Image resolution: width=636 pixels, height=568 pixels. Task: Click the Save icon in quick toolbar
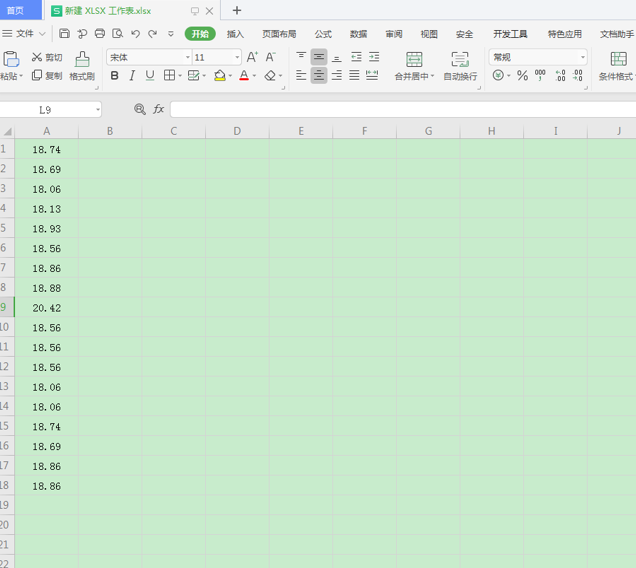pyautogui.click(x=64, y=34)
